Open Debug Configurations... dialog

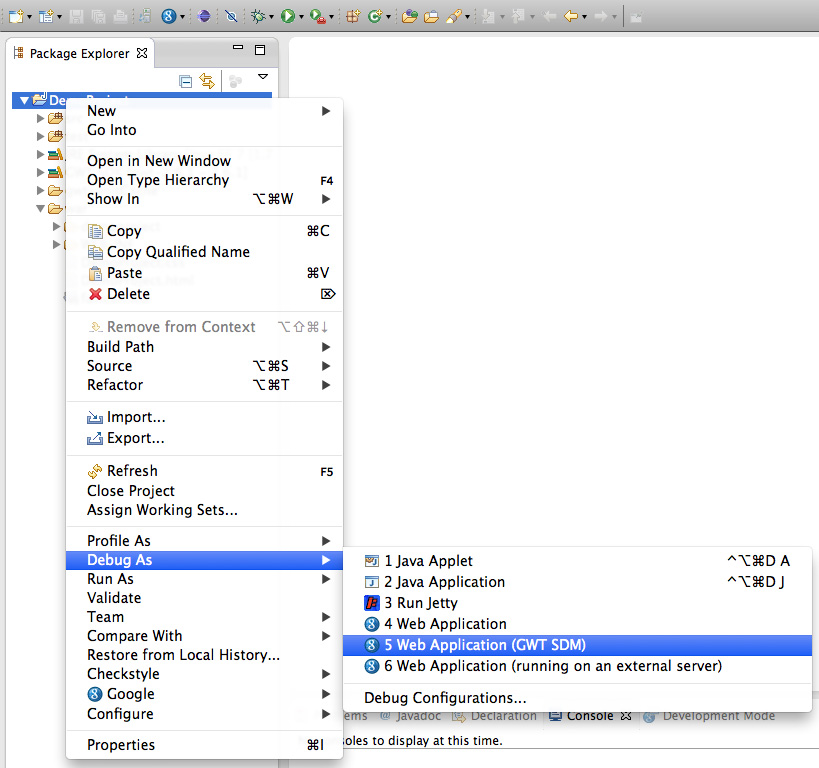click(x=445, y=698)
